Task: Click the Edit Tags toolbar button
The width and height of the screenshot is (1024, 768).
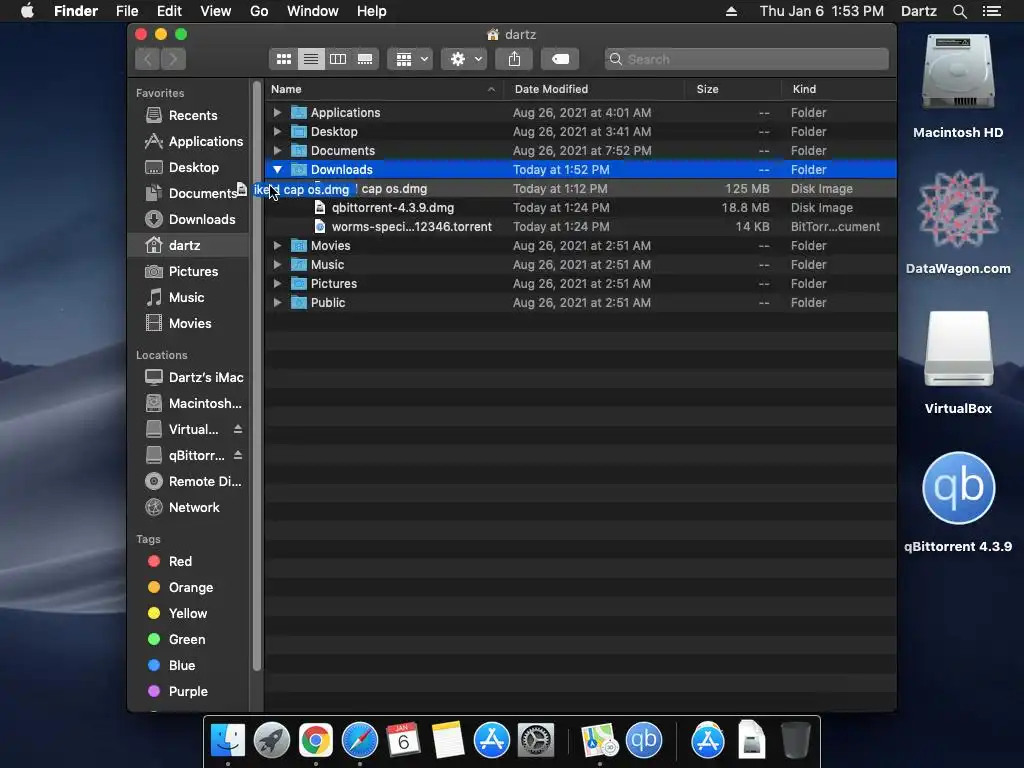Action: [x=560, y=59]
